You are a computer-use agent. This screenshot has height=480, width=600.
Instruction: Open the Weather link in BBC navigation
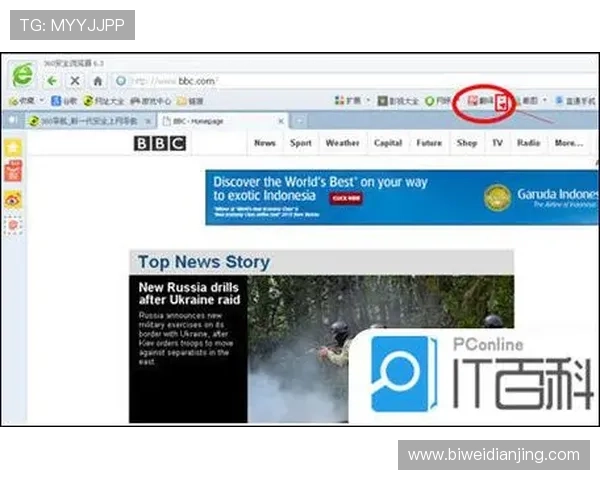coord(342,143)
